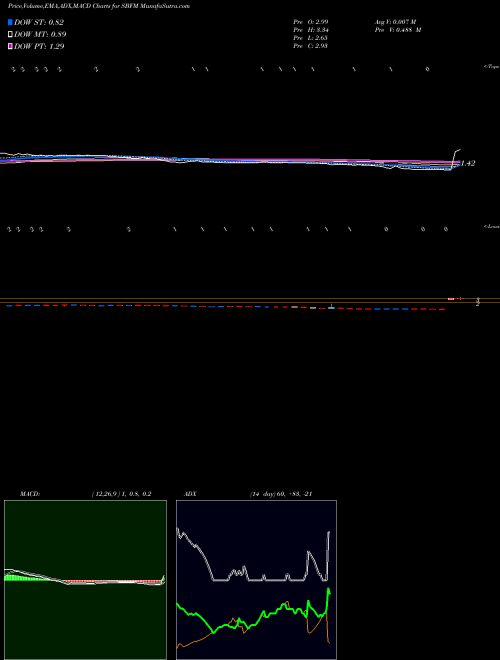The height and width of the screenshot is (660, 500).
Task: Click the ADX parameters '(14 day) 60, +83, -21'
Action: pos(280,494)
